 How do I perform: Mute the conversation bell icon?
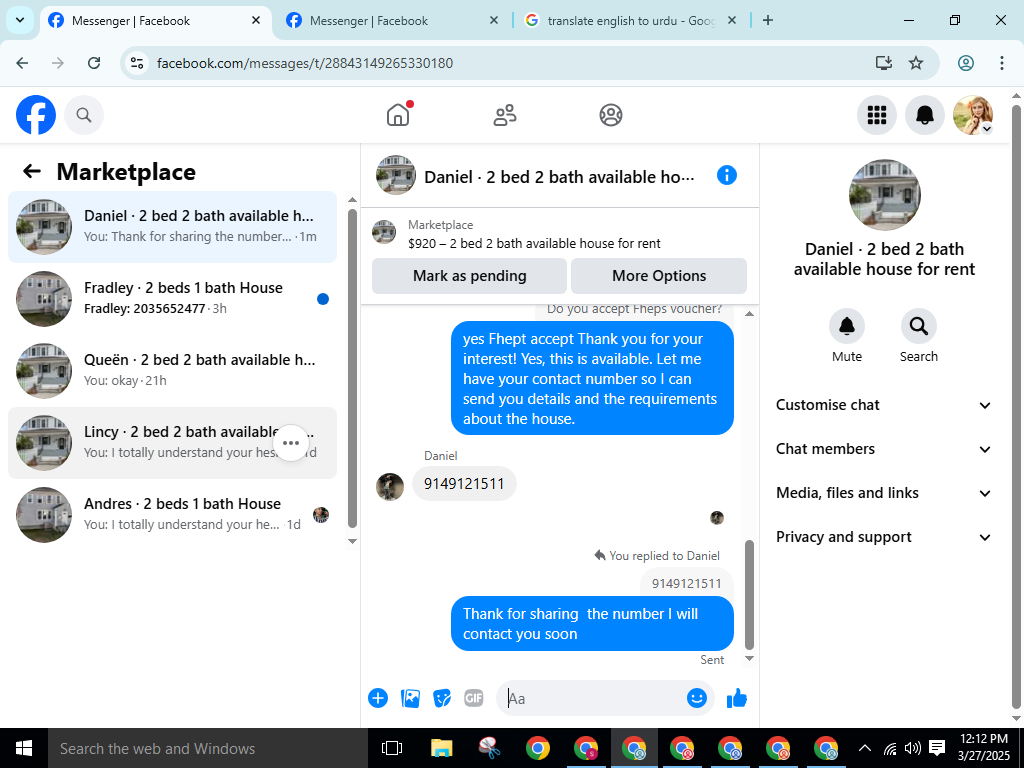(846, 326)
